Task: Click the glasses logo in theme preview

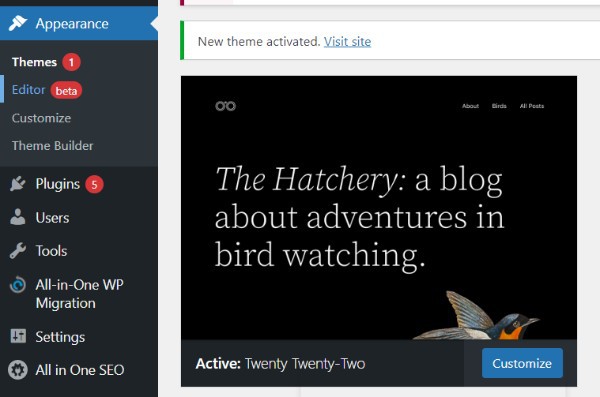Action: [225, 106]
